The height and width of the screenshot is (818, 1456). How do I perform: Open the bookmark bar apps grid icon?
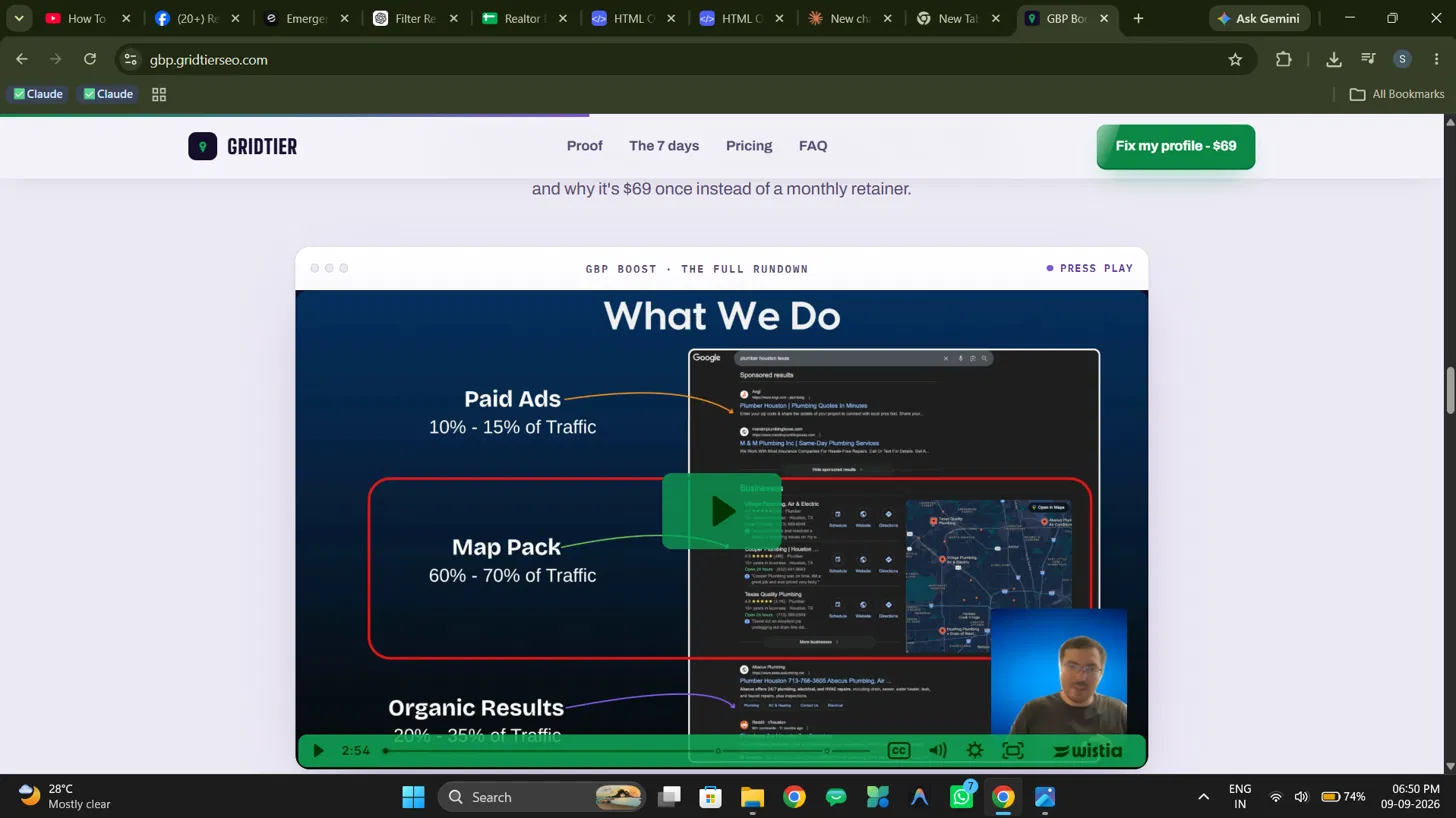pos(159,94)
